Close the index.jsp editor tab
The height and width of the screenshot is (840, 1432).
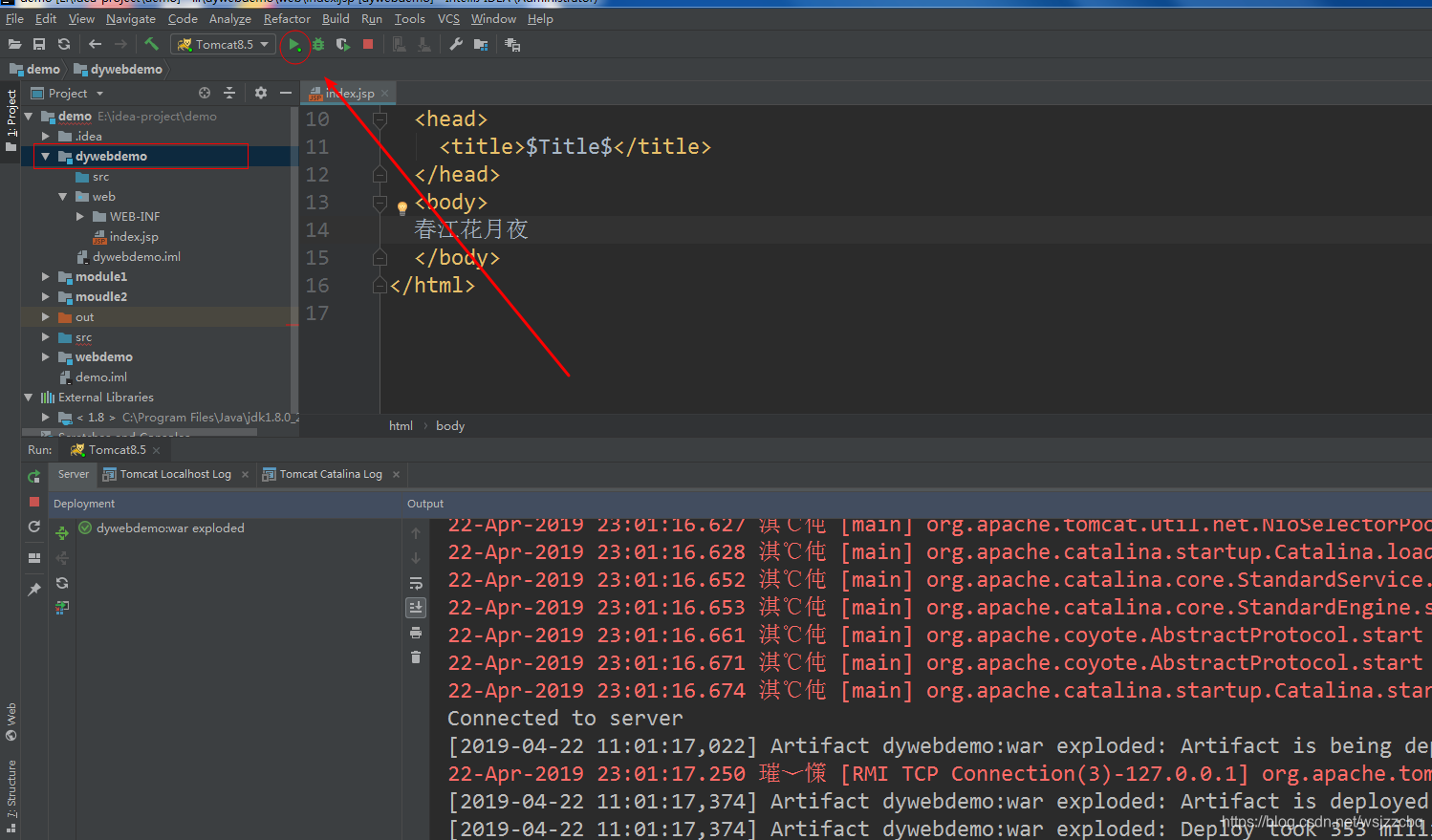[385, 93]
